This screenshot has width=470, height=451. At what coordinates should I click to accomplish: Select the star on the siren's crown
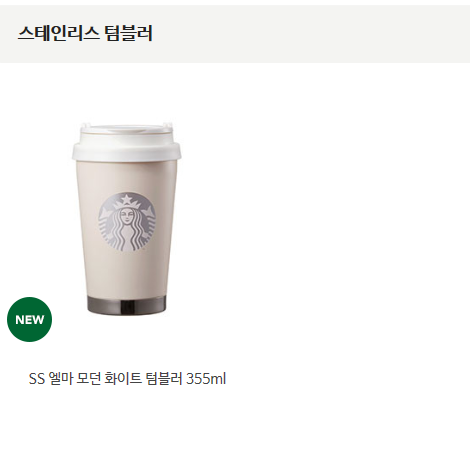(127, 199)
